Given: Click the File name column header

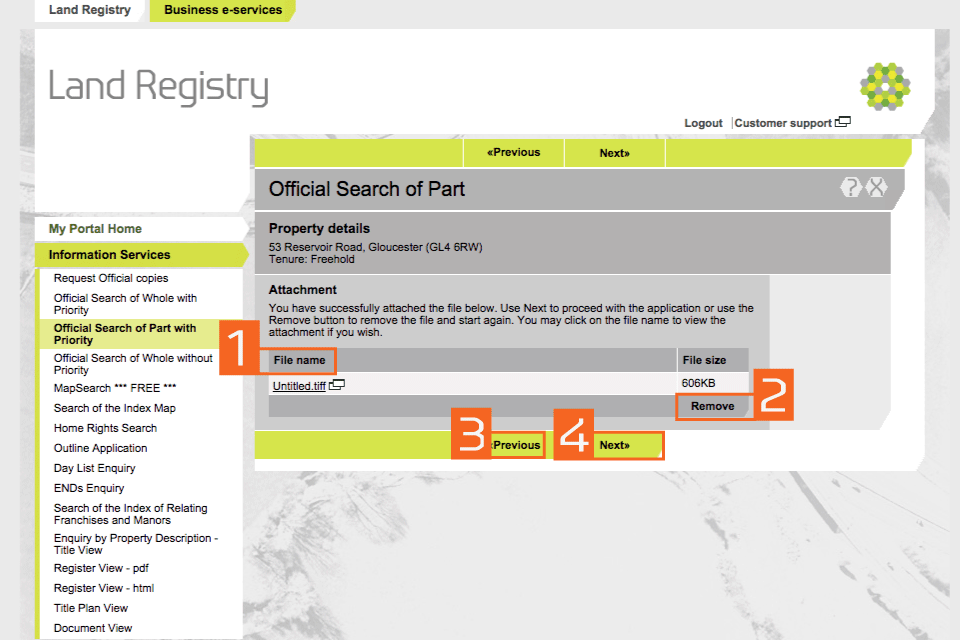Looking at the screenshot, I should pyautogui.click(x=299, y=360).
